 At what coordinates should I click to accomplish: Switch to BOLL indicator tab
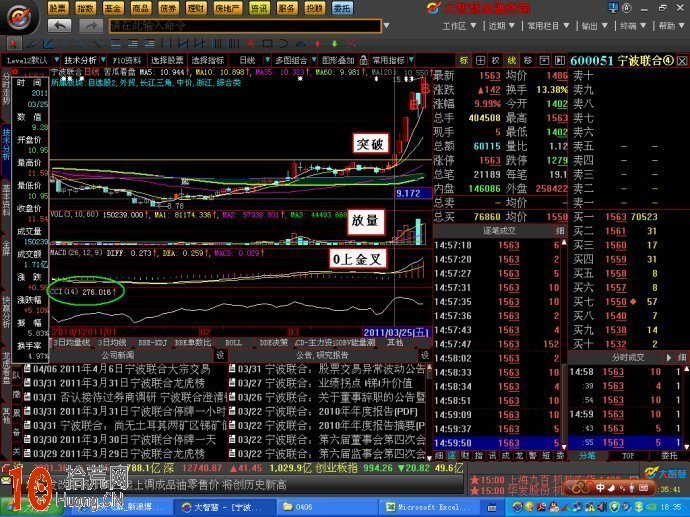(x=233, y=342)
